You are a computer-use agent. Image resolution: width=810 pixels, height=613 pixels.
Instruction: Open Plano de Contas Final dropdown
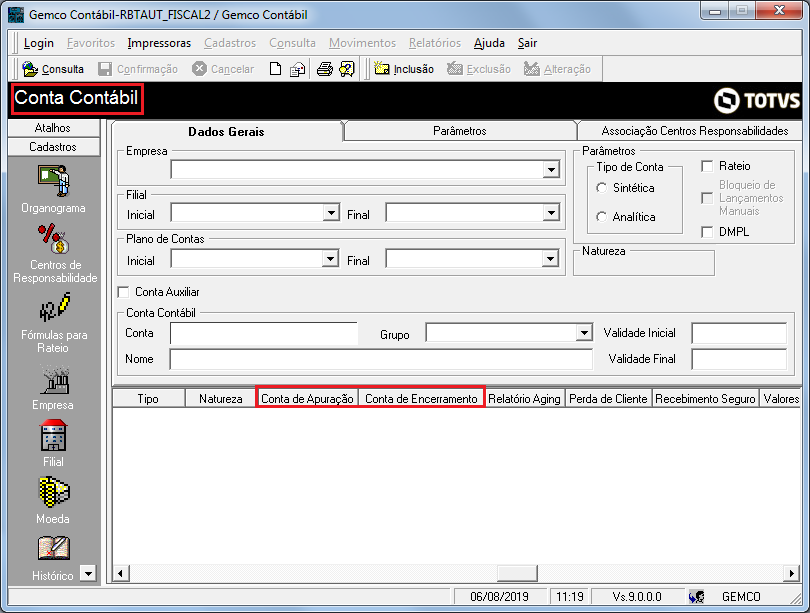click(551, 258)
